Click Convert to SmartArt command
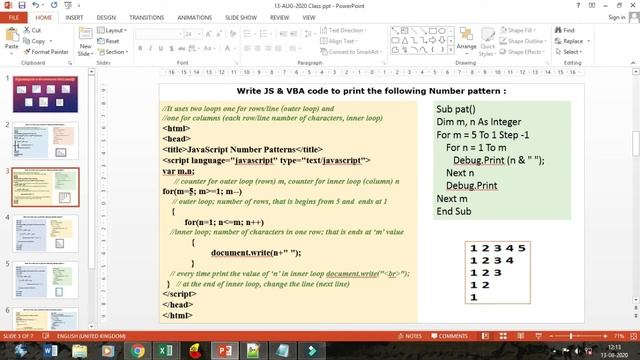 [x=351, y=52]
